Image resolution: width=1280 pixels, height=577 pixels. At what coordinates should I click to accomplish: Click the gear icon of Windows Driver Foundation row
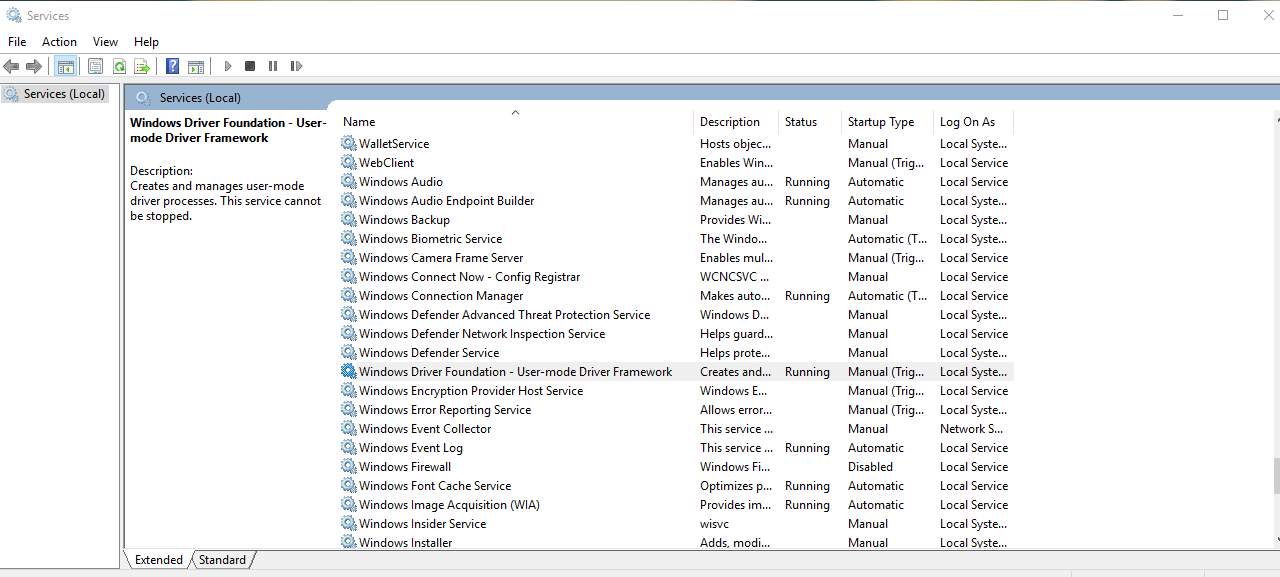point(348,372)
